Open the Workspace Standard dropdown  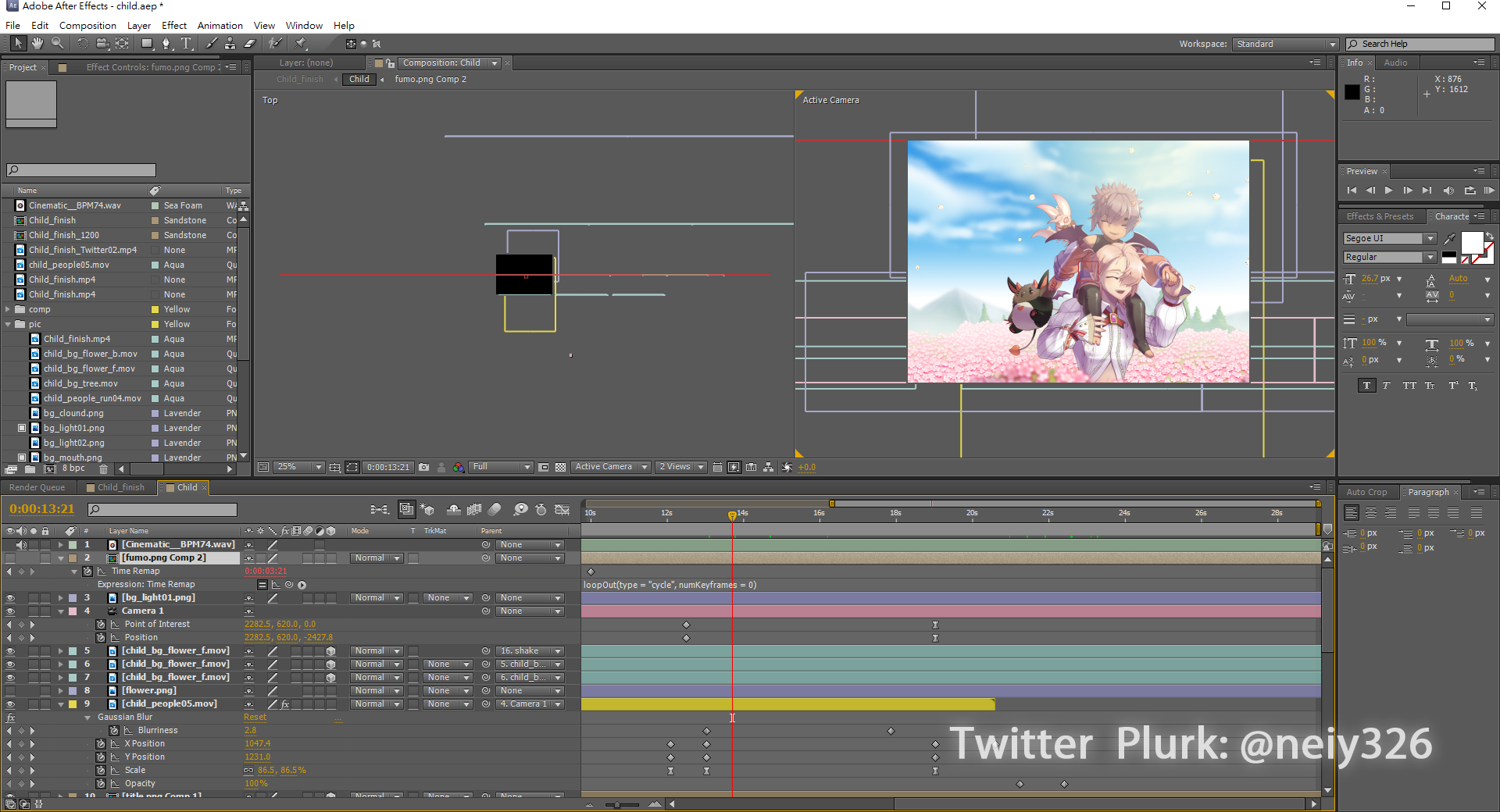coord(1285,44)
